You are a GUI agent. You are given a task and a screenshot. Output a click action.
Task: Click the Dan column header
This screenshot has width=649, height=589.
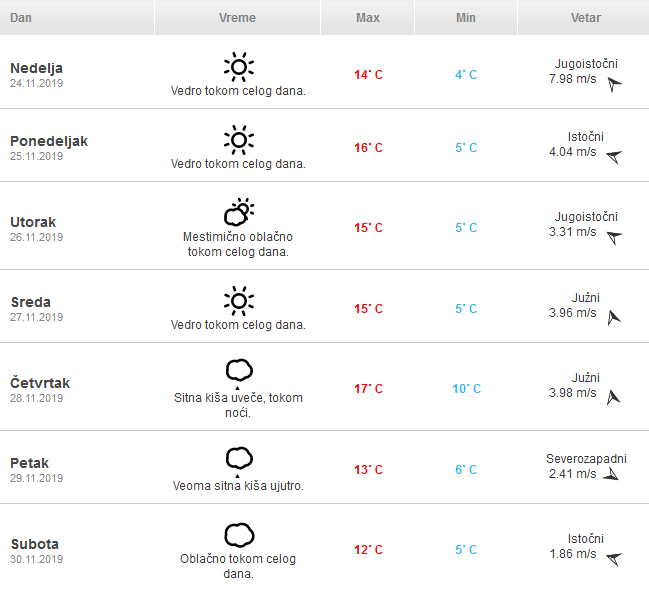click(x=21, y=18)
